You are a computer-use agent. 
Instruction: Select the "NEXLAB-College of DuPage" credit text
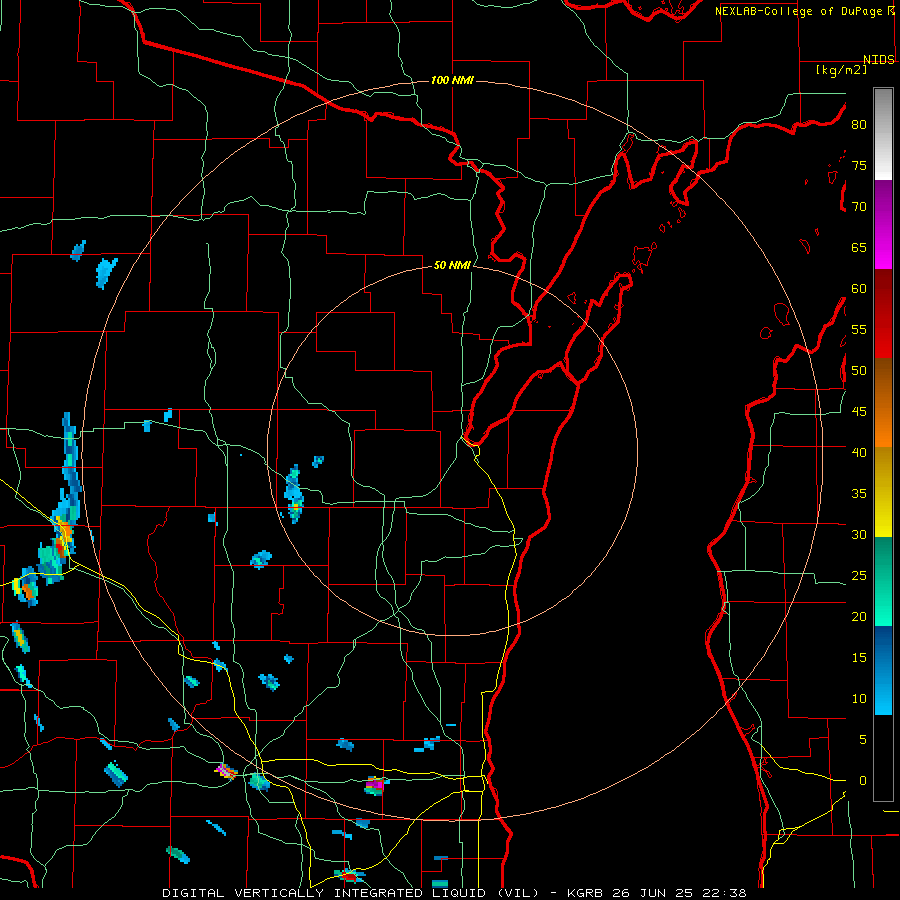[799, 11]
